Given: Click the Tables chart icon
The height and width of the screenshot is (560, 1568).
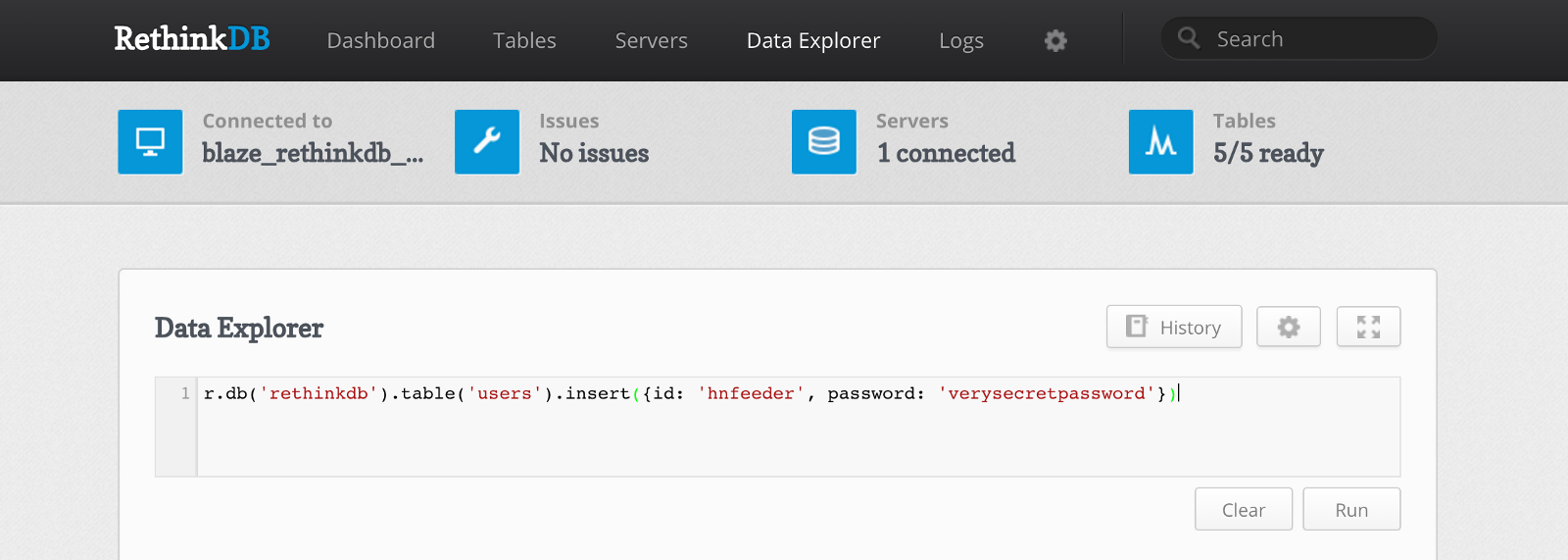Looking at the screenshot, I should pyautogui.click(x=1161, y=142).
